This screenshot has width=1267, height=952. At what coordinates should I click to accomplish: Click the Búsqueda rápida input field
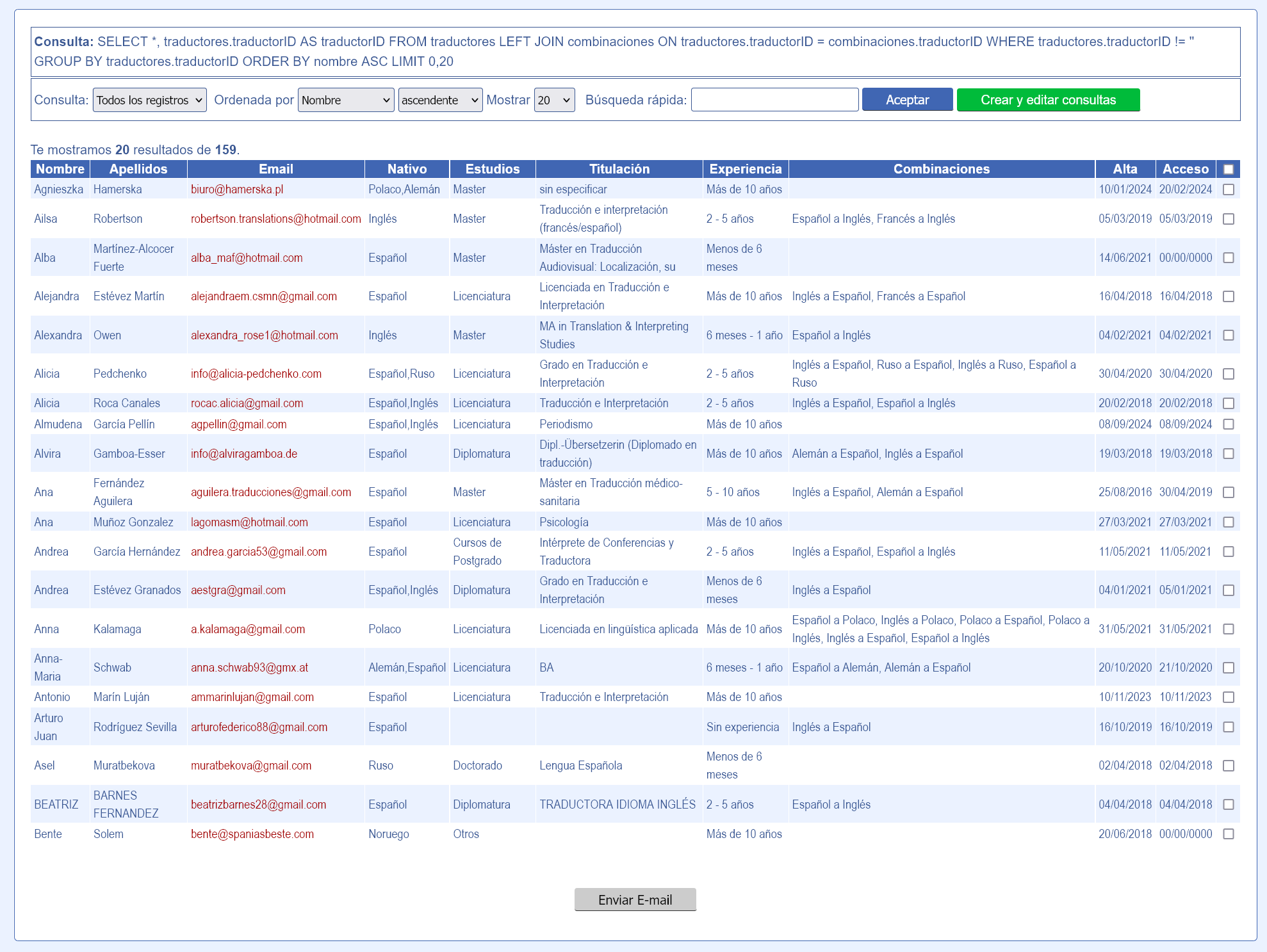(x=774, y=101)
